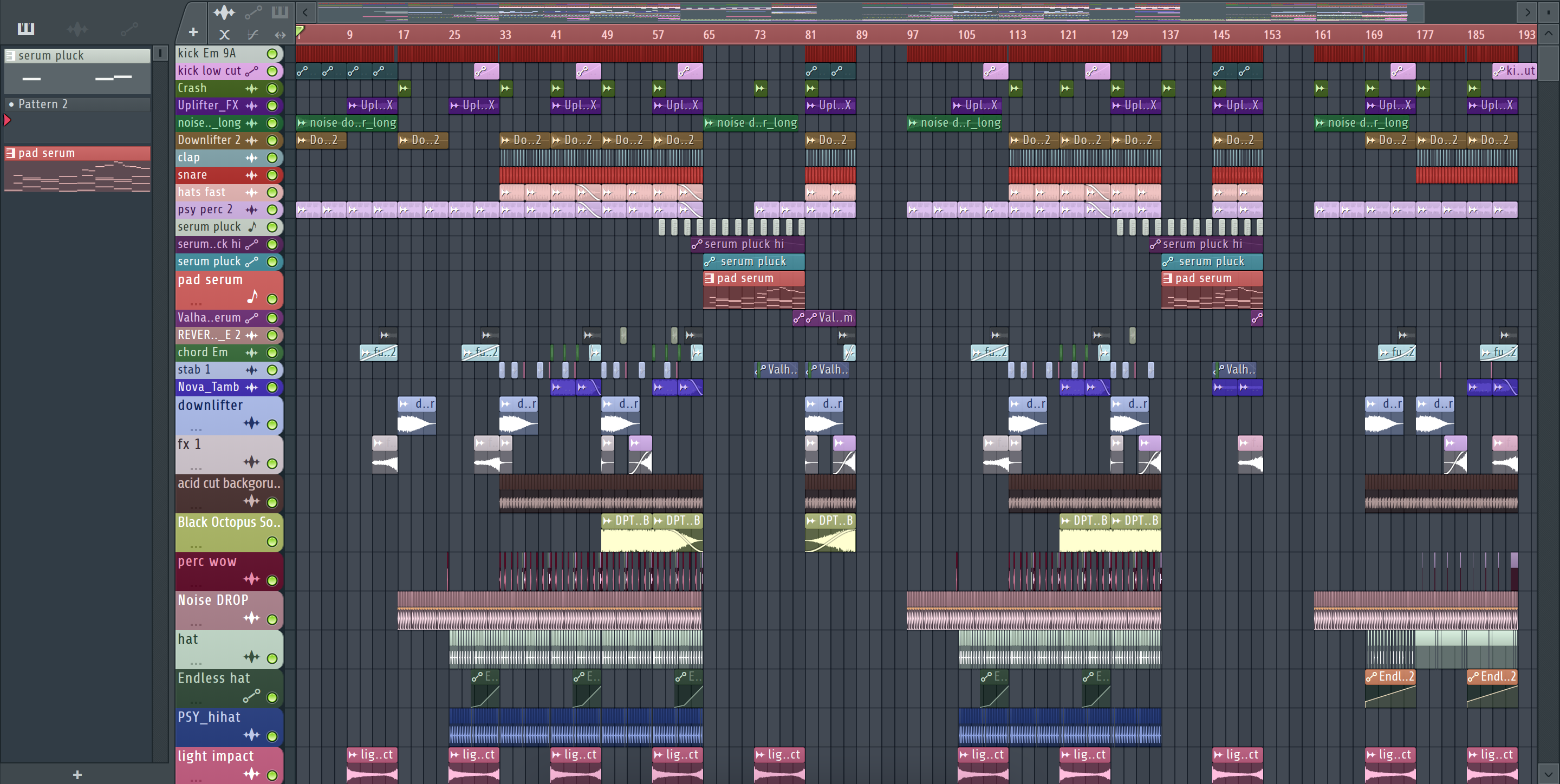Click the note icon on serum pluck track
Image resolution: width=1560 pixels, height=784 pixels.
click(x=252, y=227)
